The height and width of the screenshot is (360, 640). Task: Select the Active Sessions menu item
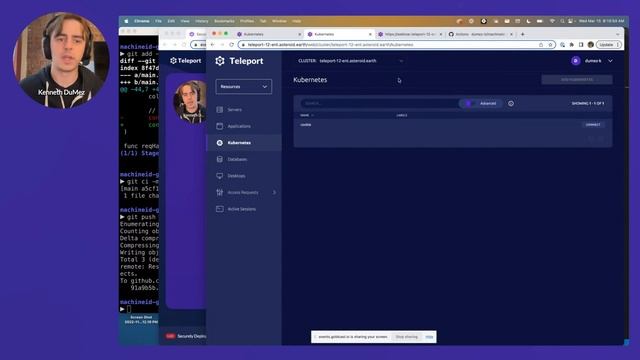click(242, 209)
